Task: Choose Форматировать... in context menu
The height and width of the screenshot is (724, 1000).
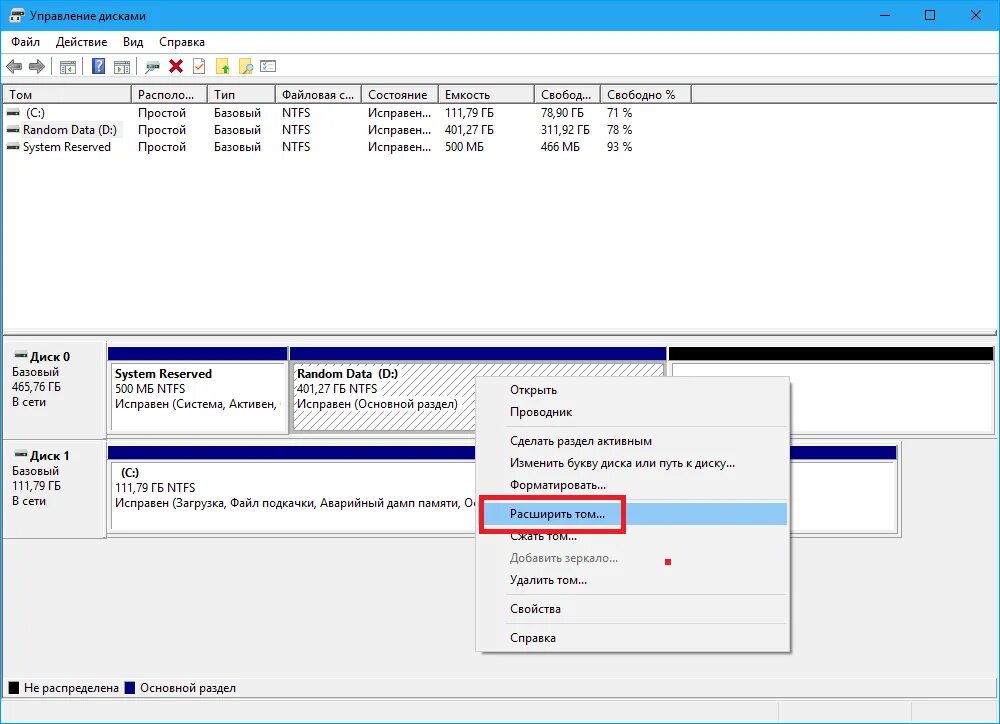Action: [x=633, y=485]
